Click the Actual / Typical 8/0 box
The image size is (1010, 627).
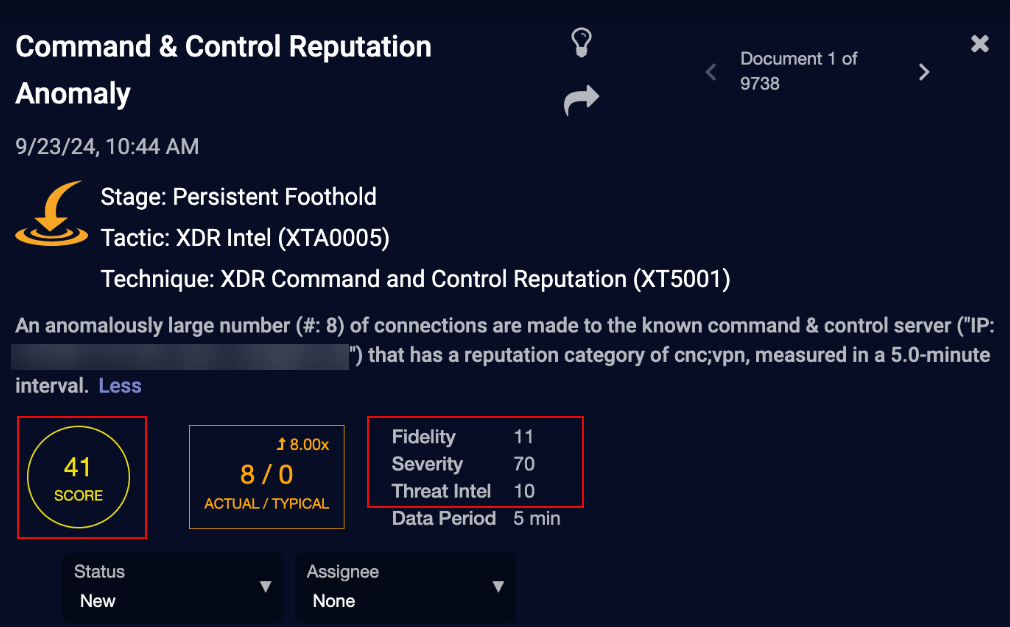(267, 477)
